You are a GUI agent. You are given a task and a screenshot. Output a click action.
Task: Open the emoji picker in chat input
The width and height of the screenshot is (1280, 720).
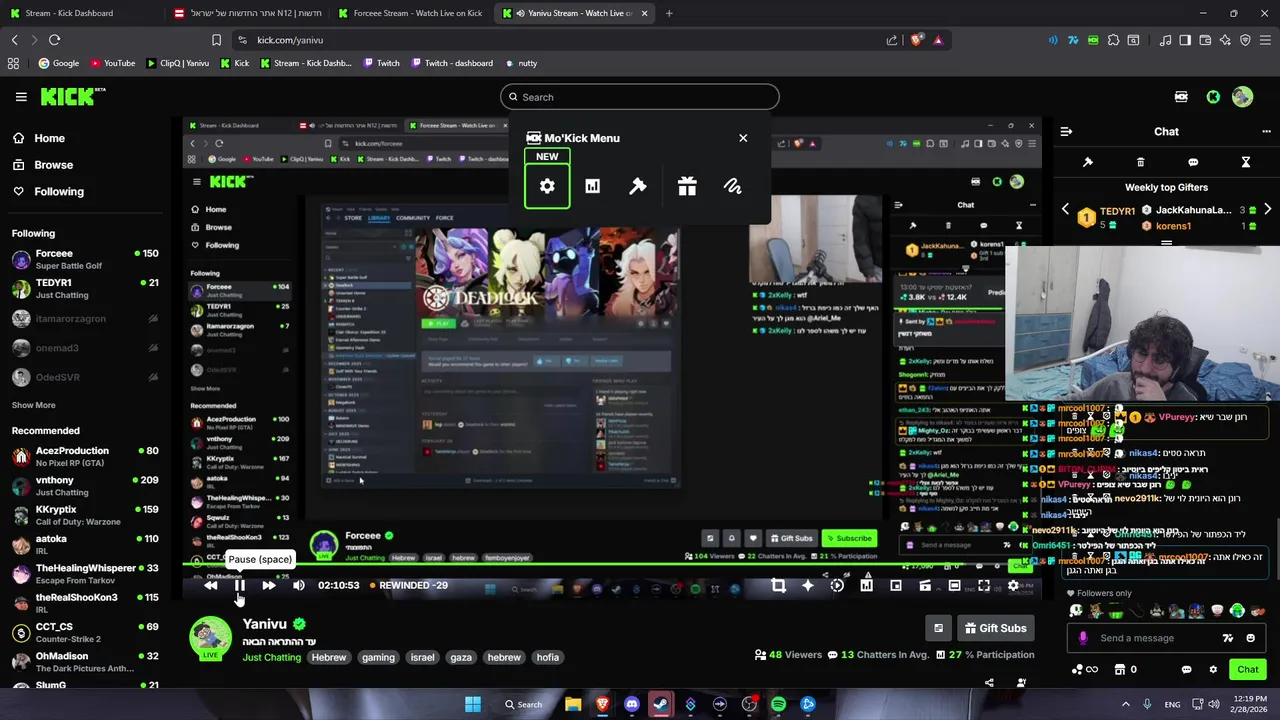point(1251,638)
